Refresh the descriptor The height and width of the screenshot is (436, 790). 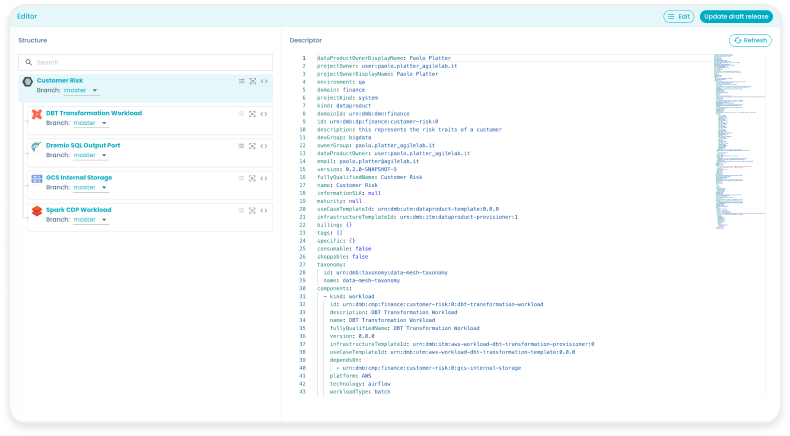750,40
